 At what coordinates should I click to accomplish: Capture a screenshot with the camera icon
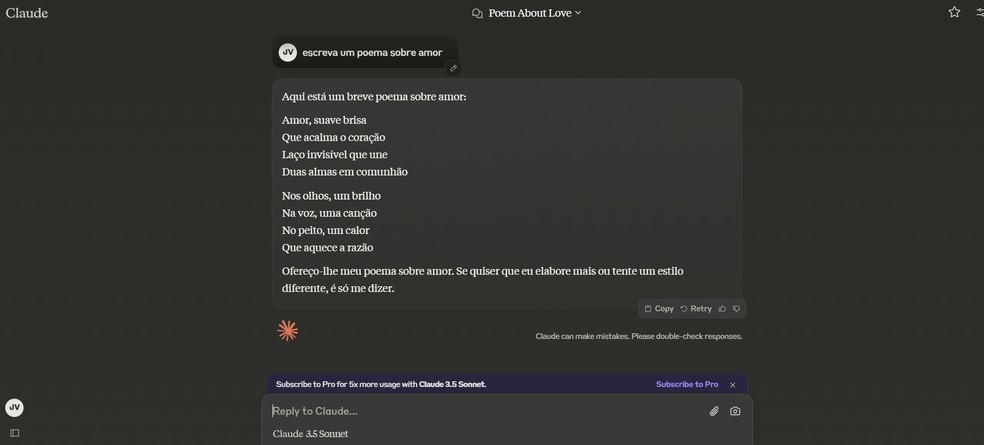click(x=735, y=411)
